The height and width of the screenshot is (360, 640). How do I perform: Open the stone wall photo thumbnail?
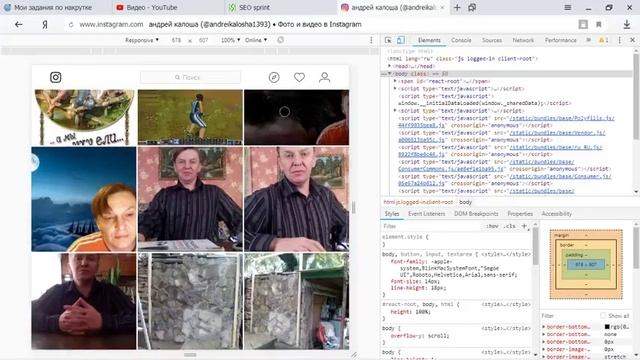coord(190,301)
